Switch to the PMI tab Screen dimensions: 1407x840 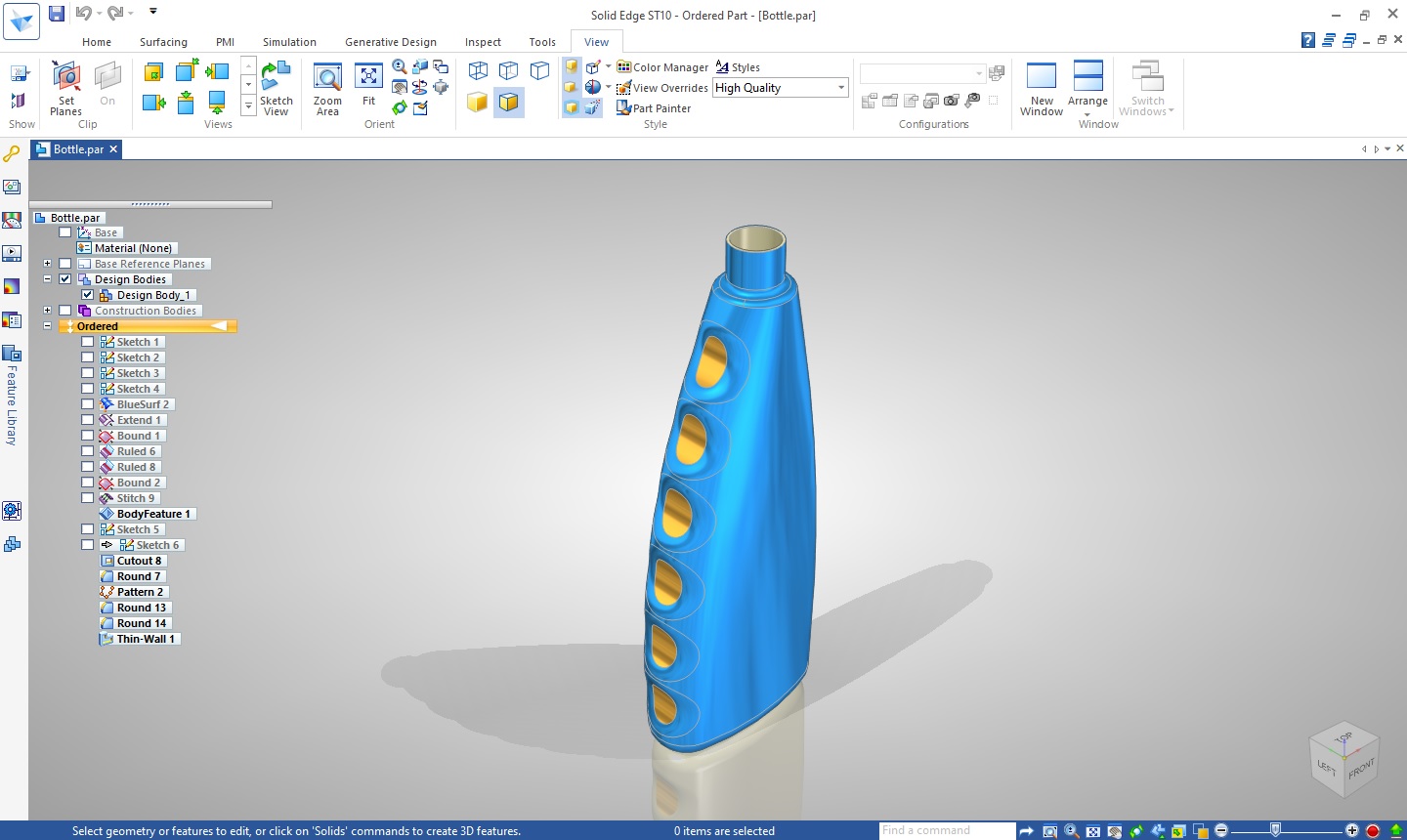tap(225, 42)
